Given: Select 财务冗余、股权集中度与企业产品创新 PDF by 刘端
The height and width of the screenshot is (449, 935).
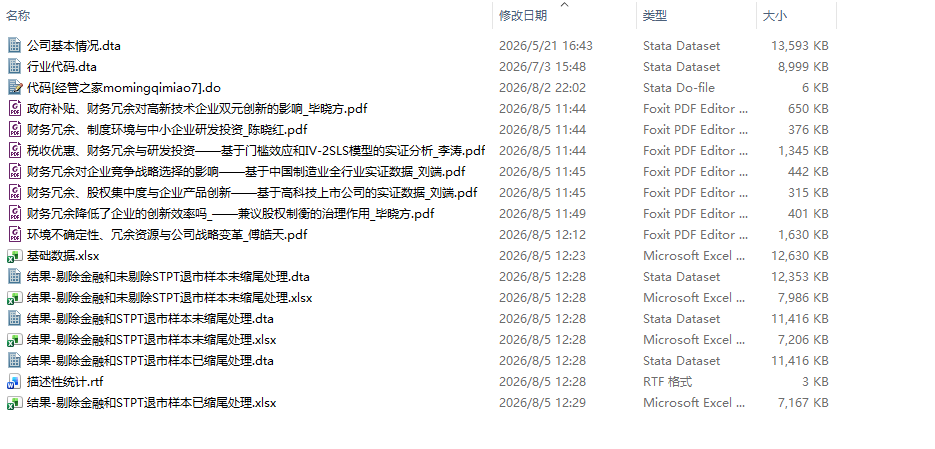Looking at the screenshot, I should [252, 193].
